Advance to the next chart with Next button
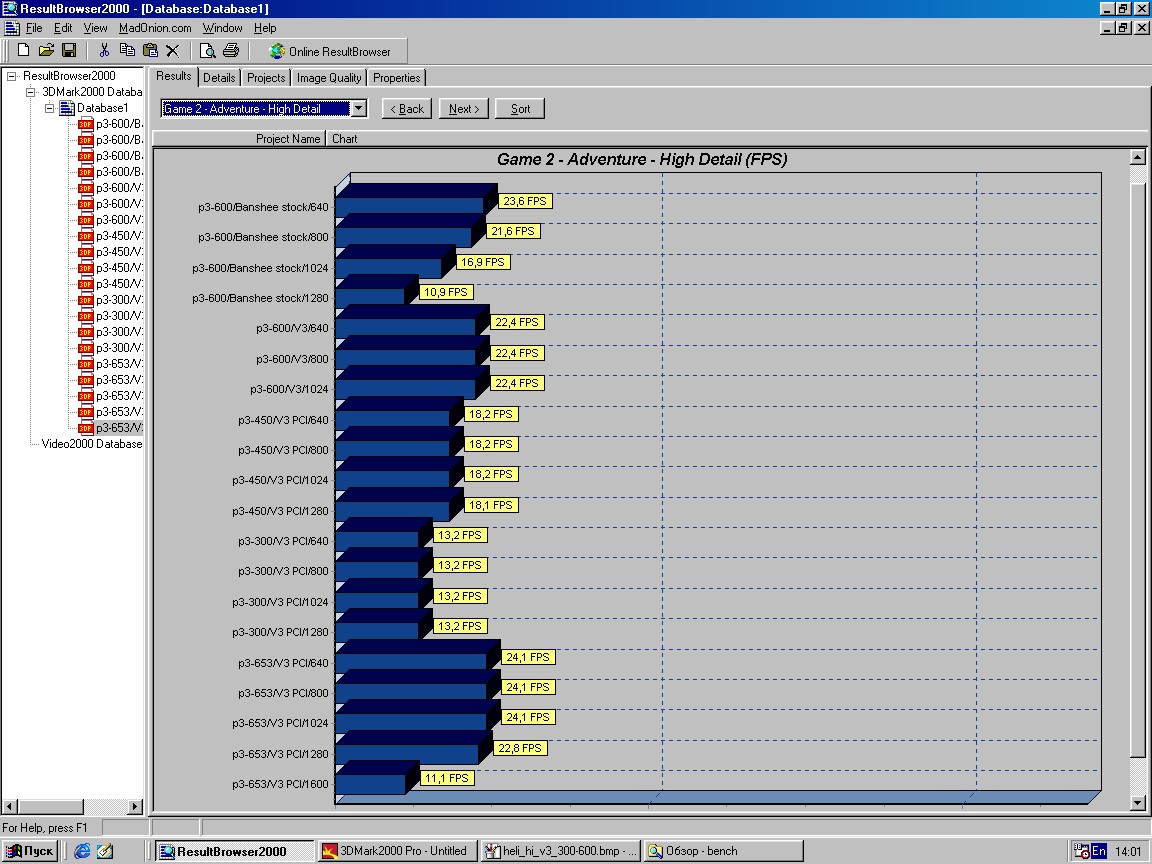 tap(463, 108)
